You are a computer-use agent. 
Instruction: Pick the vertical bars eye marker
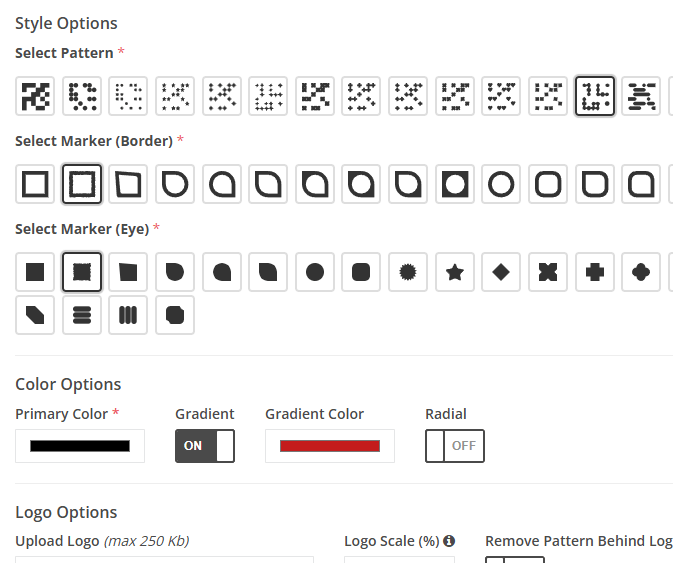128,315
